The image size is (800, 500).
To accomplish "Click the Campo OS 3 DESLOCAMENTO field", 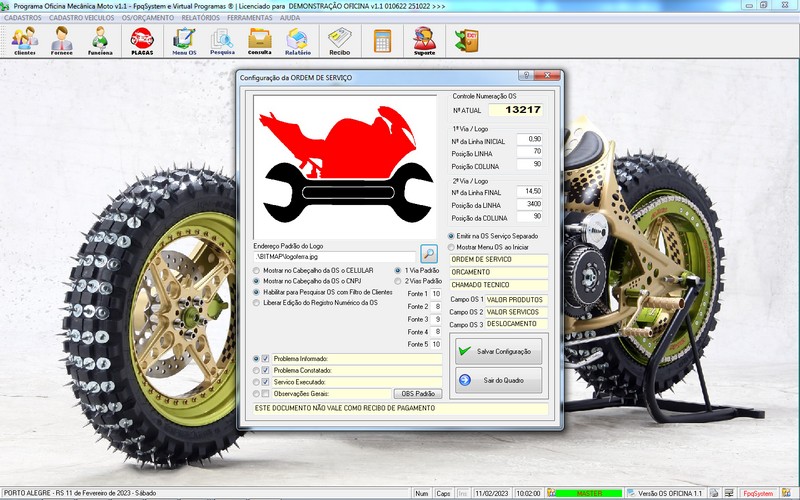I will pyautogui.click(x=516, y=324).
